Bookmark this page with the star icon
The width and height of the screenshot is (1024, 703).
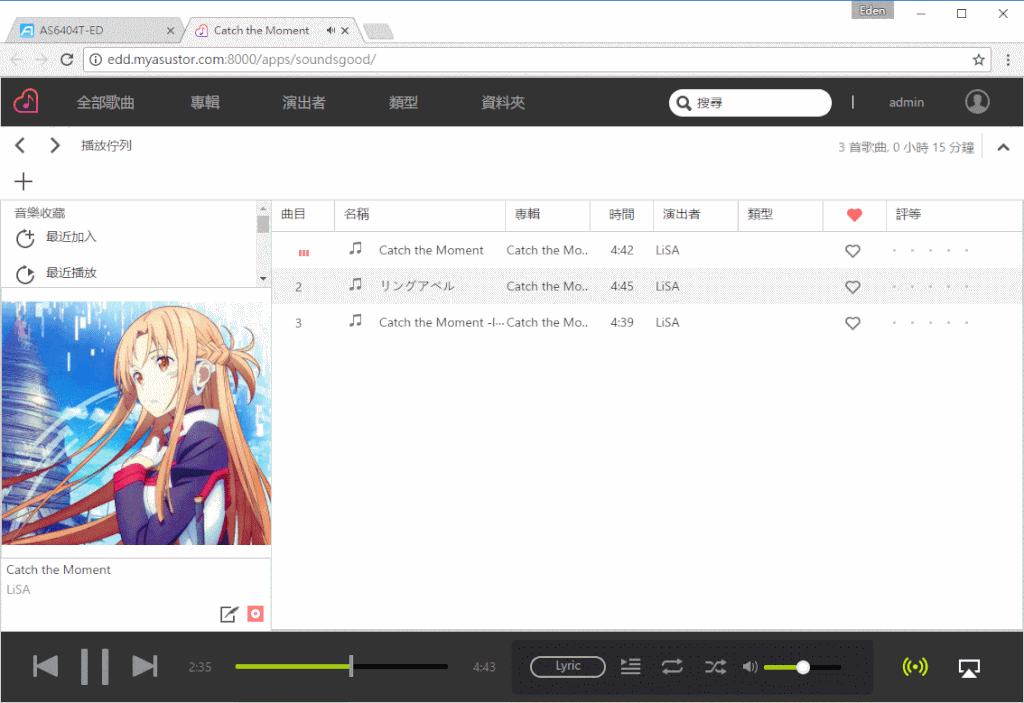978,59
